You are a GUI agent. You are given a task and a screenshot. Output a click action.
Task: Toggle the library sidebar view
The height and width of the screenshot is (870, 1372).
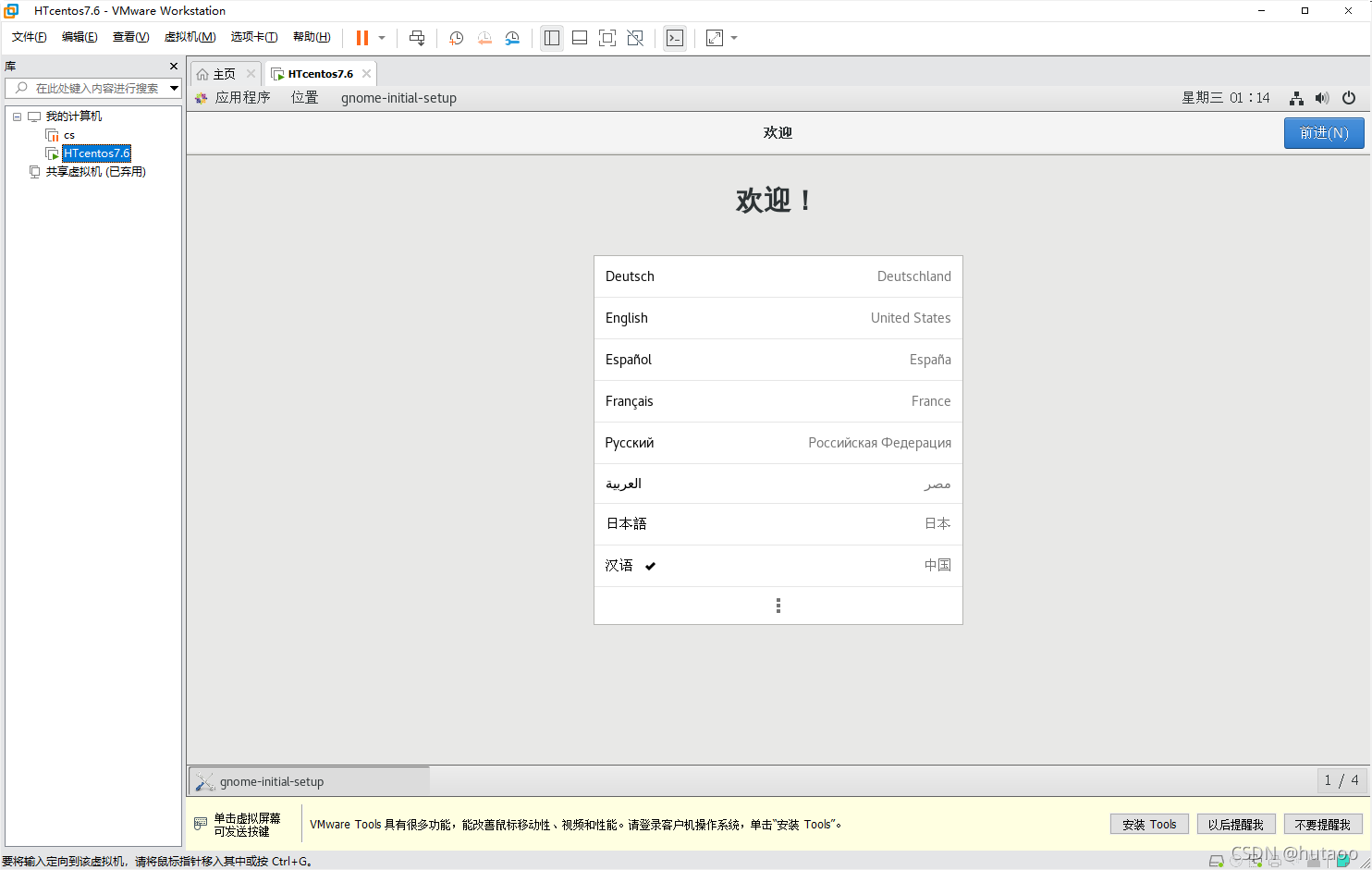552,38
